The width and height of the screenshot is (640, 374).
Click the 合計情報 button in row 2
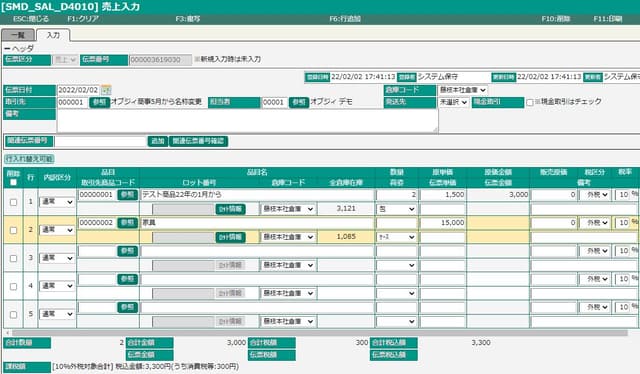(230, 237)
